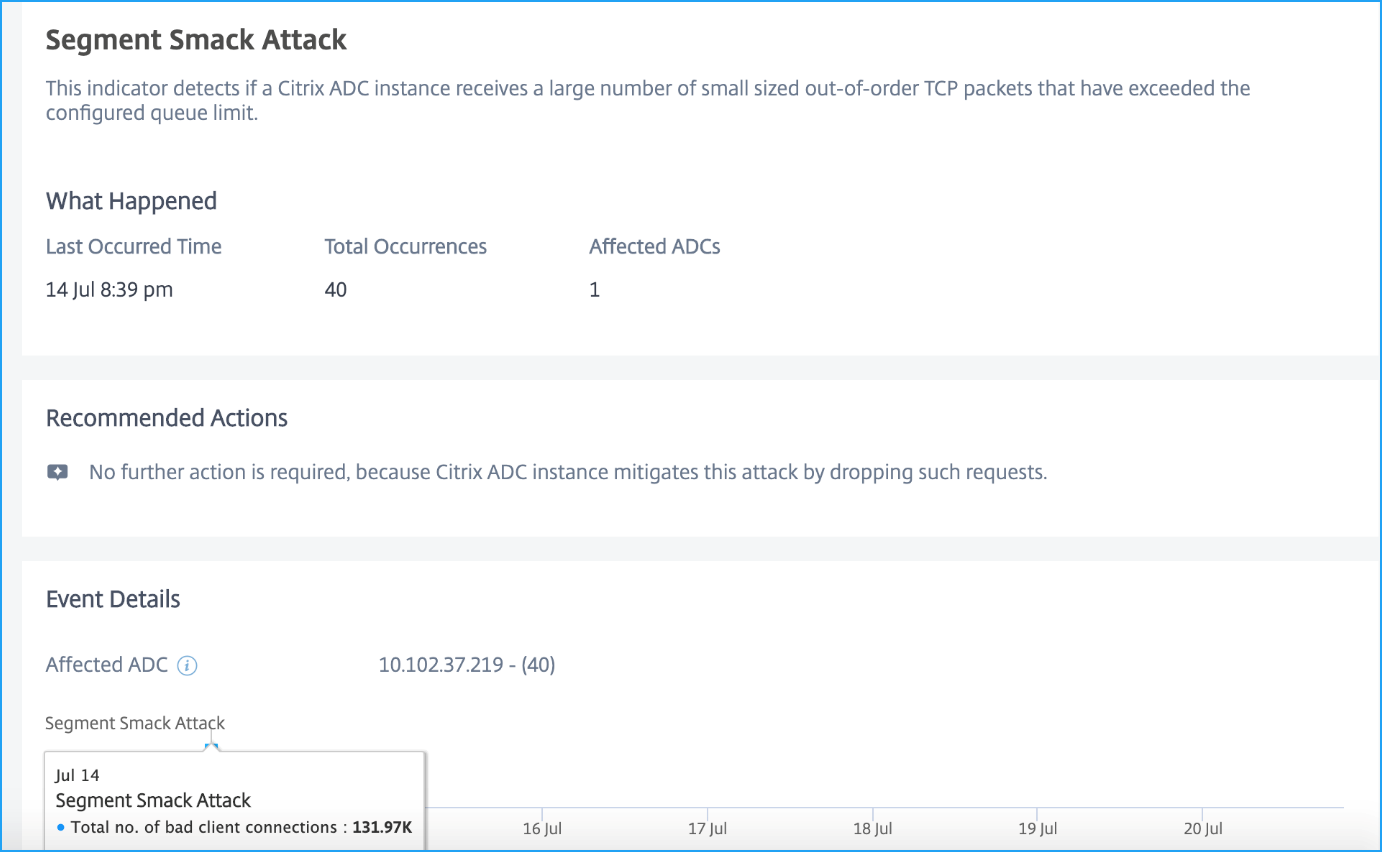The image size is (1382, 852).
Task: Click the Jul 14 data point on chart
Action: [x=211, y=746]
